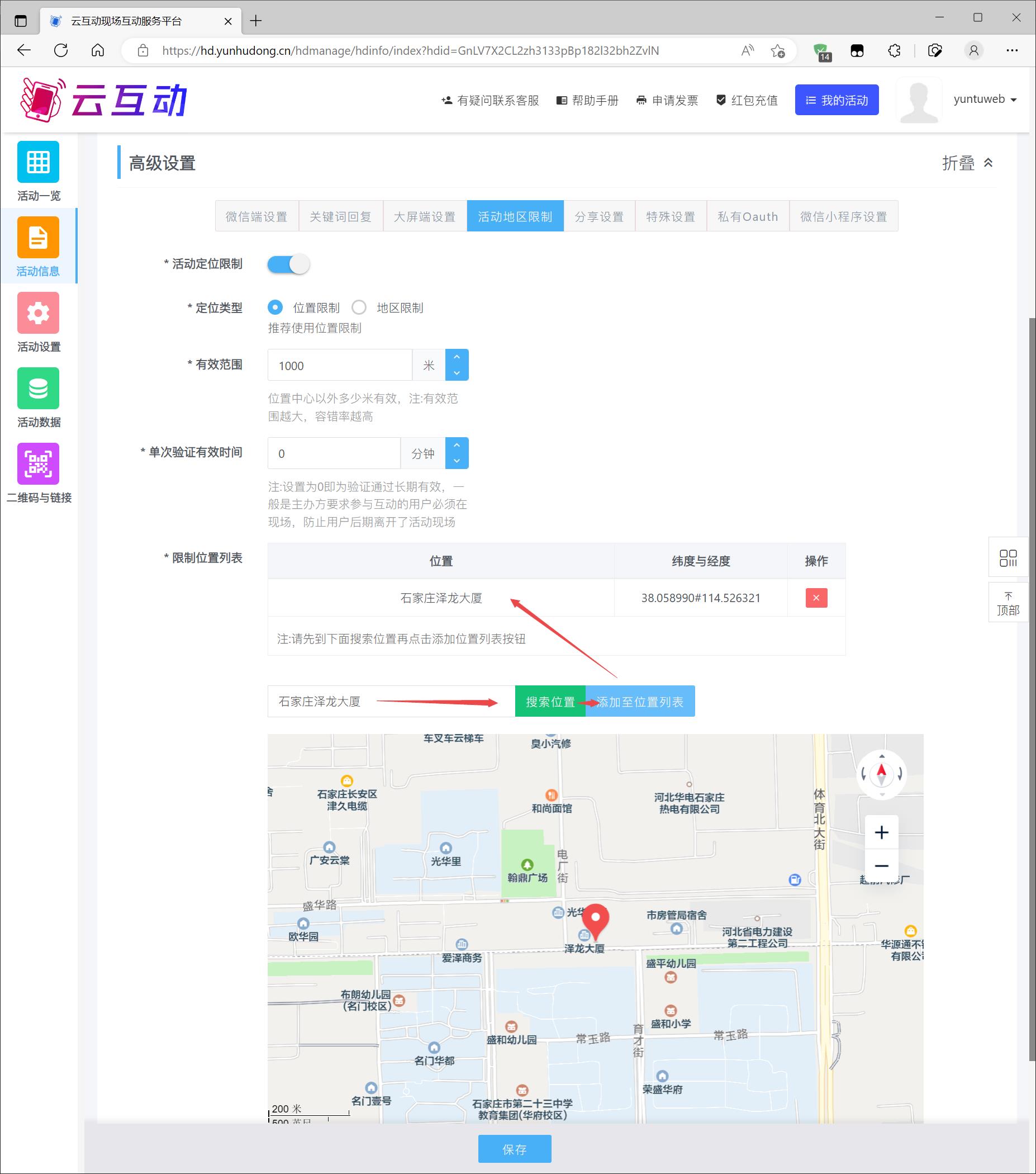The width and height of the screenshot is (1036, 1174).
Task: Open 活动设置 gear icon in sidebar
Action: pyautogui.click(x=38, y=313)
